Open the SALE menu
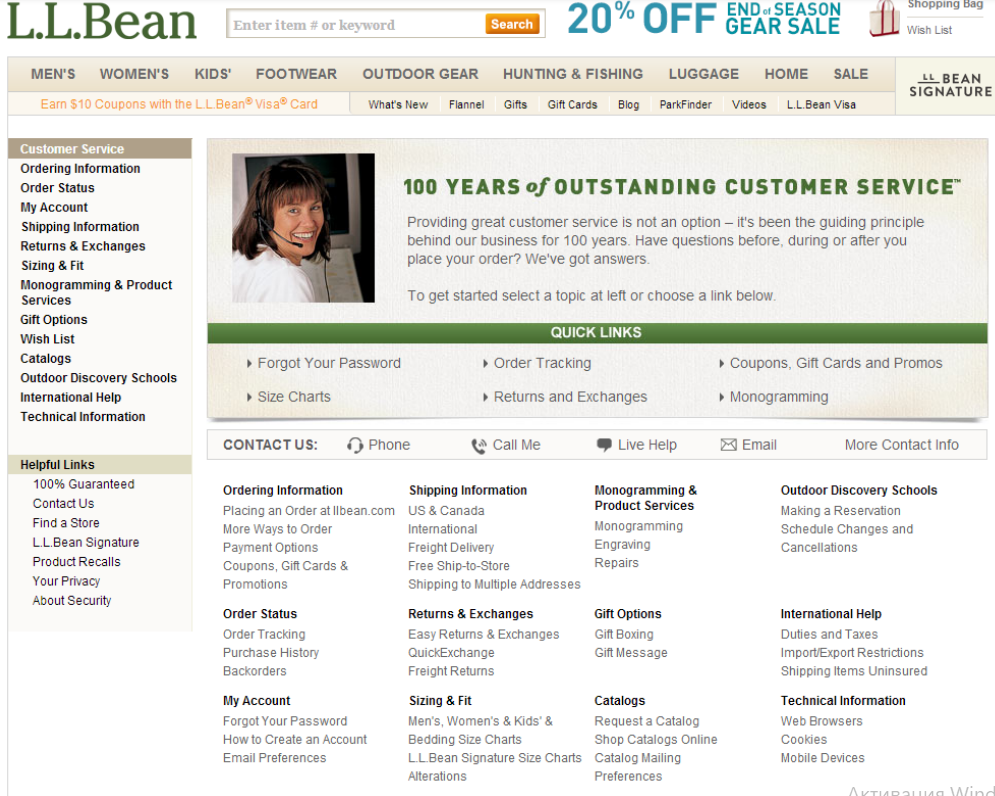 tap(851, 74)
